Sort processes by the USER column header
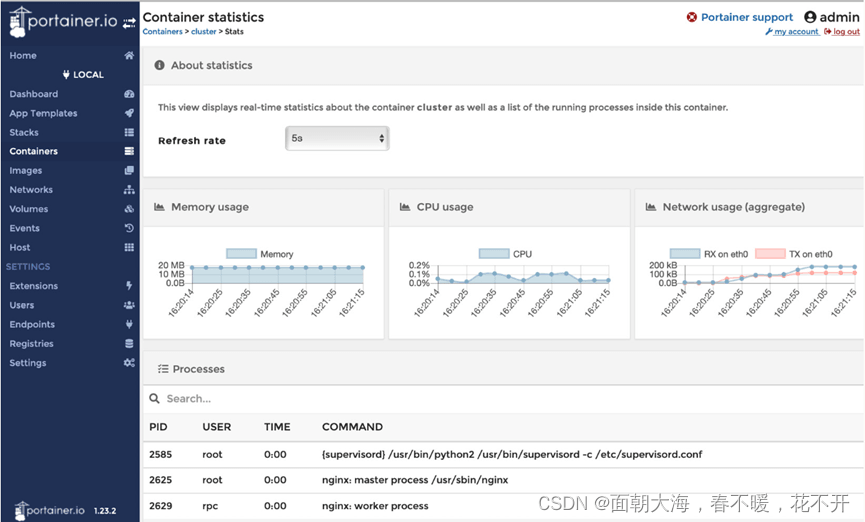The width and height of the screenshot is (865, 522). (x=217, y=427)
